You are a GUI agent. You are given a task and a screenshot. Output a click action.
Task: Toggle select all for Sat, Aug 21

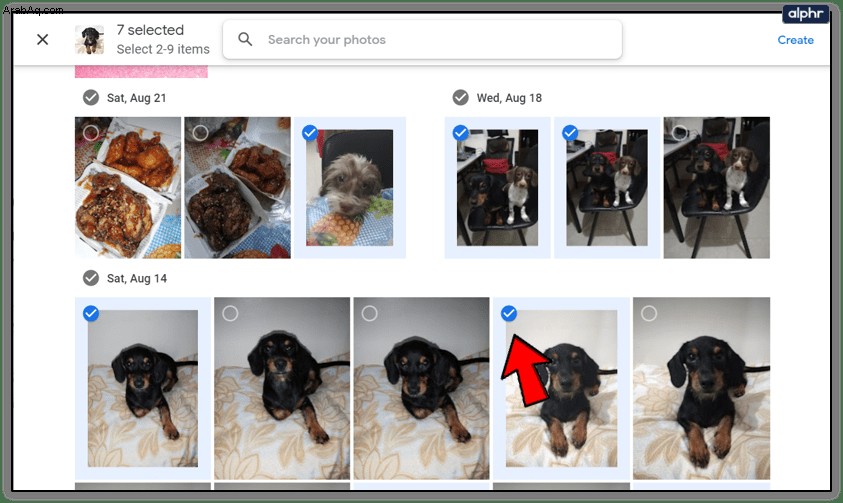91,97
